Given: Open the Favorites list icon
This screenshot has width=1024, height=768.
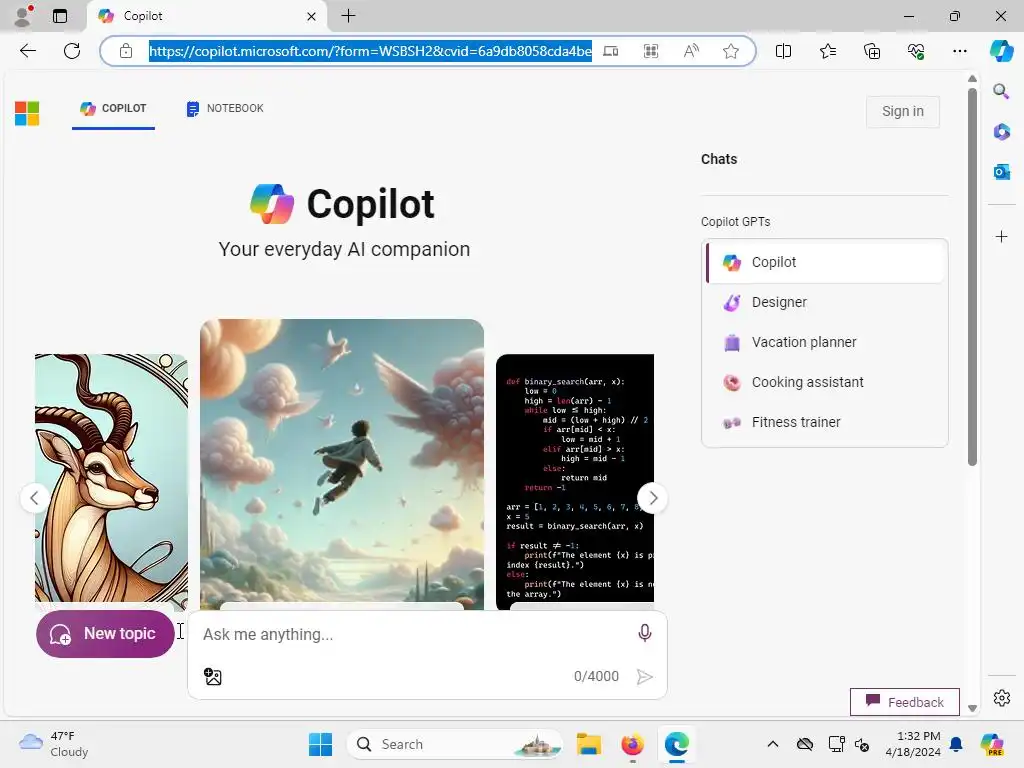Looking at the screenshot, I should click(x=827, y=51).
